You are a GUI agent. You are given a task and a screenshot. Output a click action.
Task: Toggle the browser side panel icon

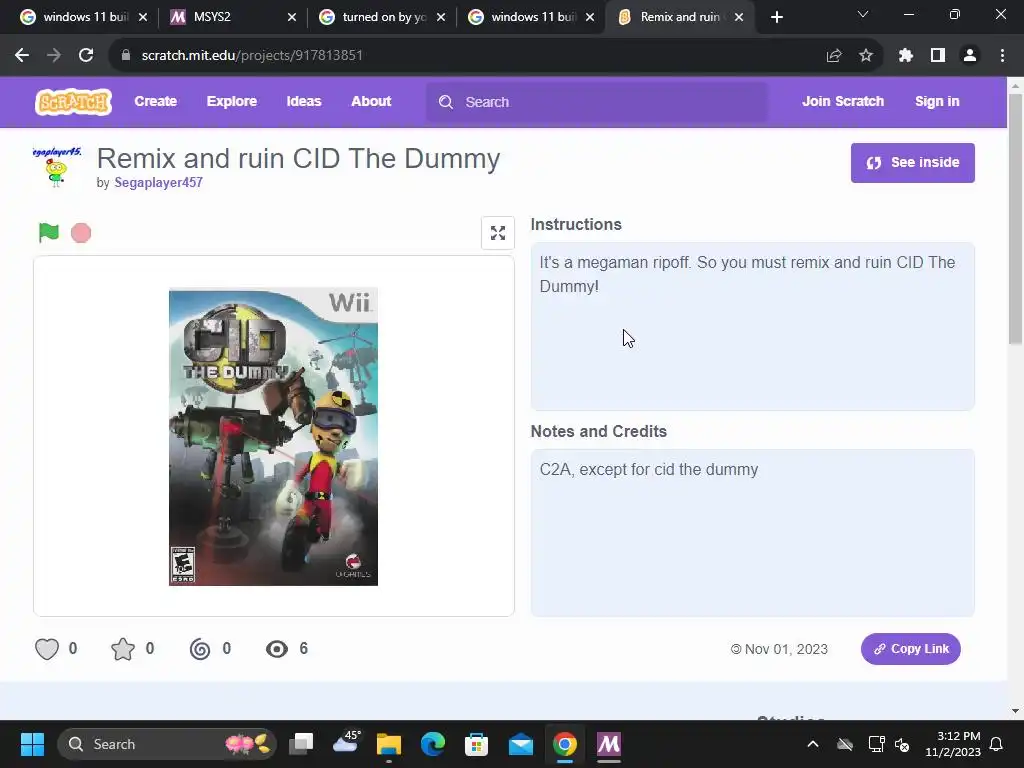click(938, 56)
